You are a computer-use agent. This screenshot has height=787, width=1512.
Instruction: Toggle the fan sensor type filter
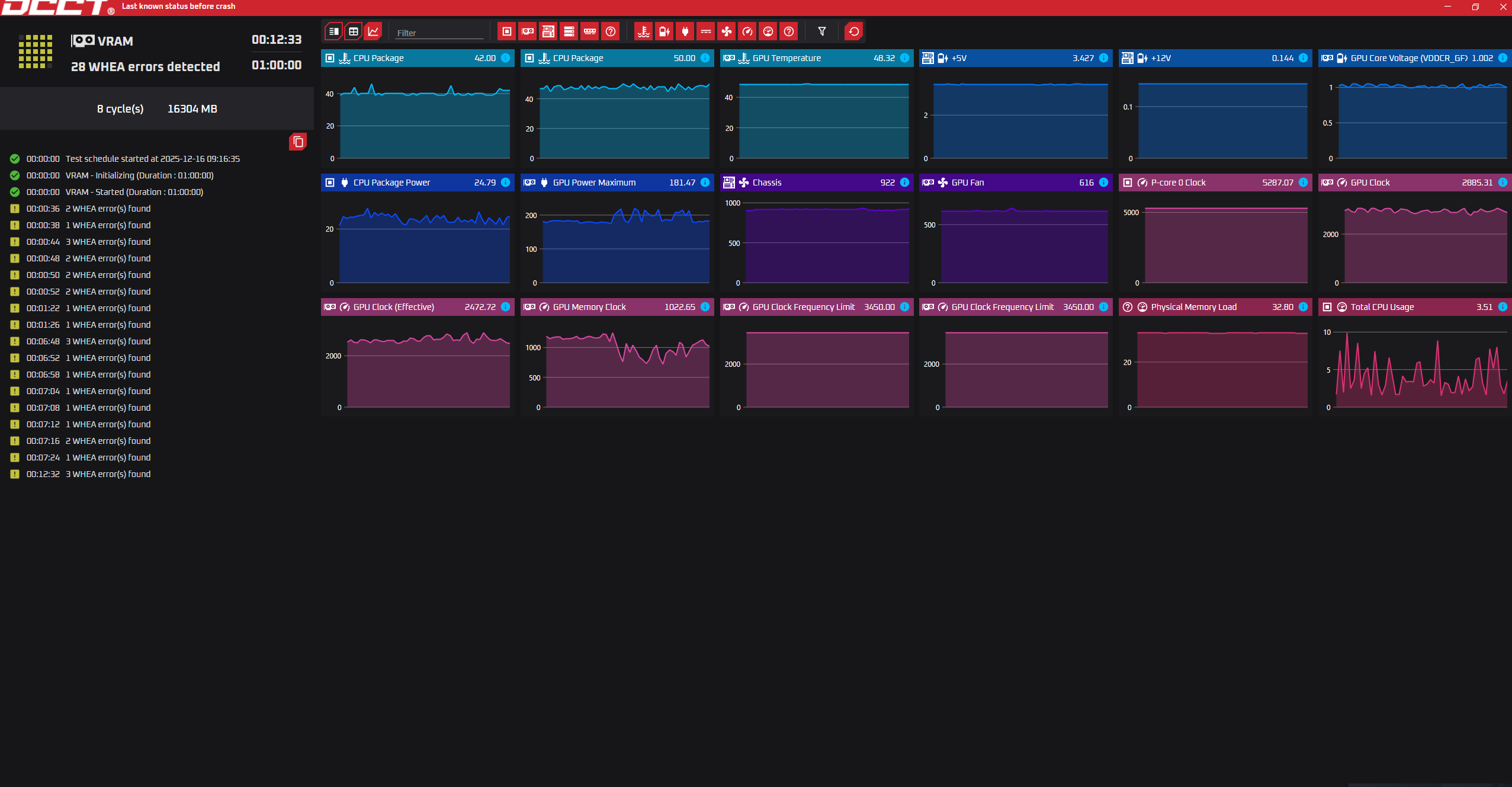tap(727, 32)
